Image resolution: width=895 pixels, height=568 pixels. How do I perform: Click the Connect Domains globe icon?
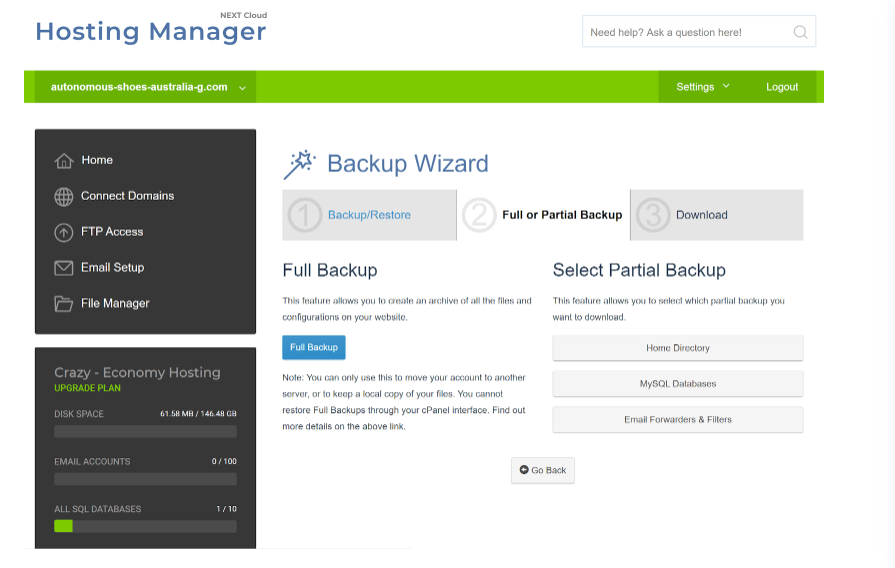pyautogui.click(x=64, y=196)
